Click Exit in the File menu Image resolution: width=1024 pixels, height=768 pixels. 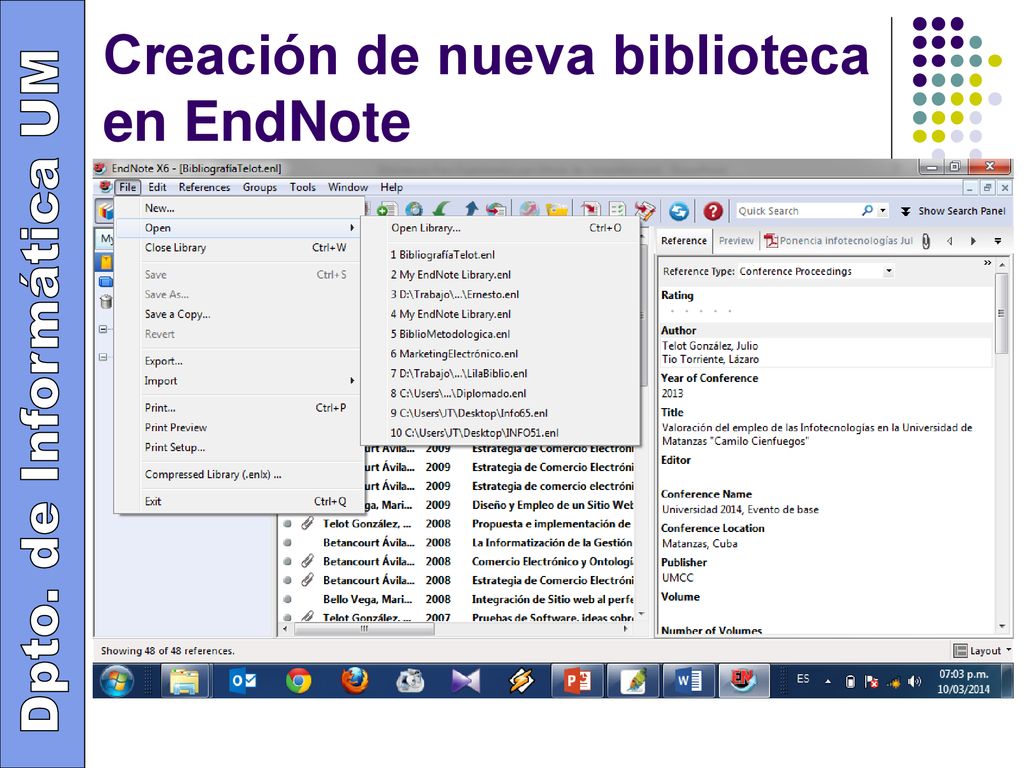(x=153, y=502)
